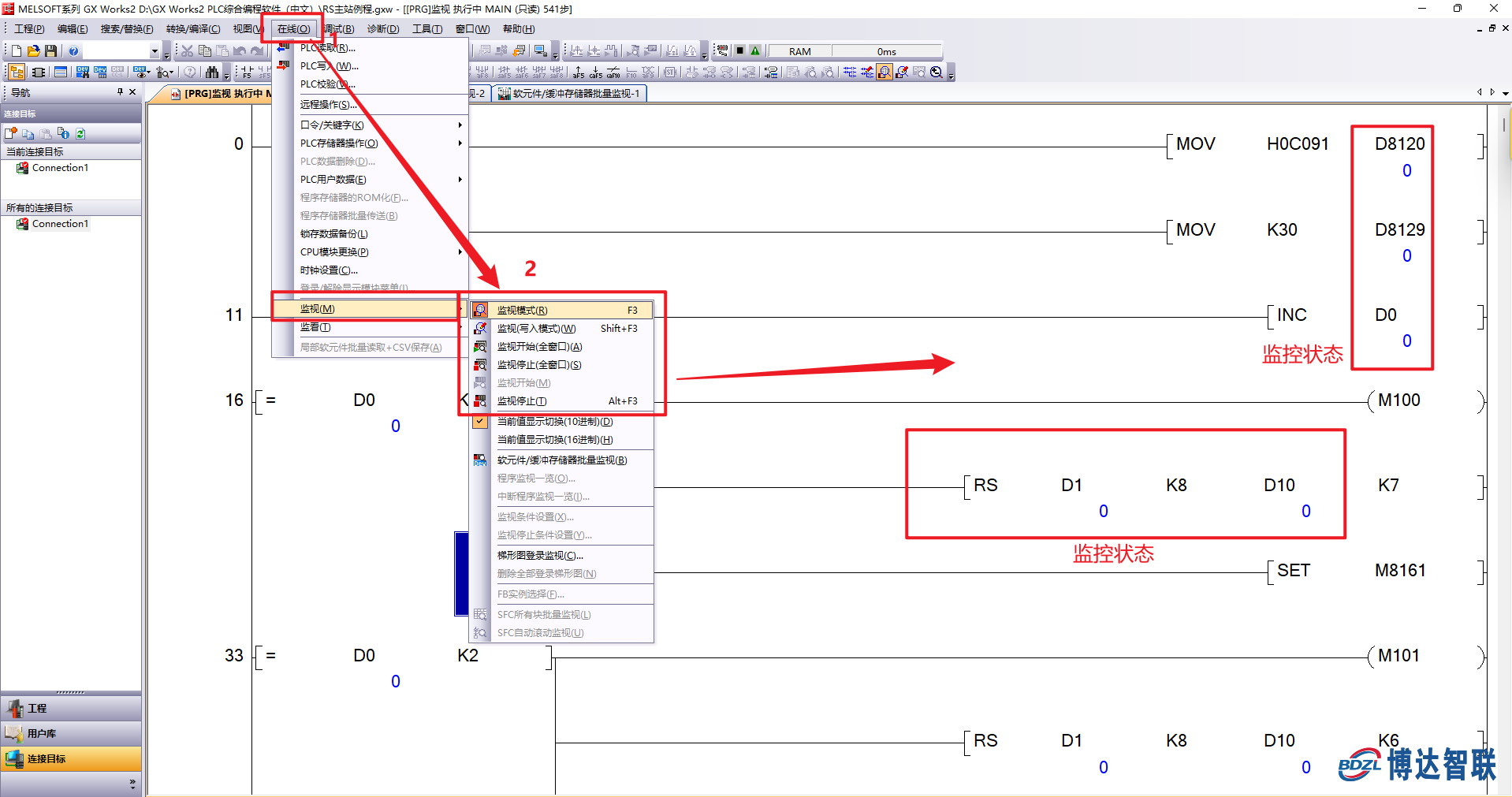Image resolution: width=1512 pixels, height=797 pixels.
Task: Select 远程操作(S) in the online menu
Action: pos(371,104)
